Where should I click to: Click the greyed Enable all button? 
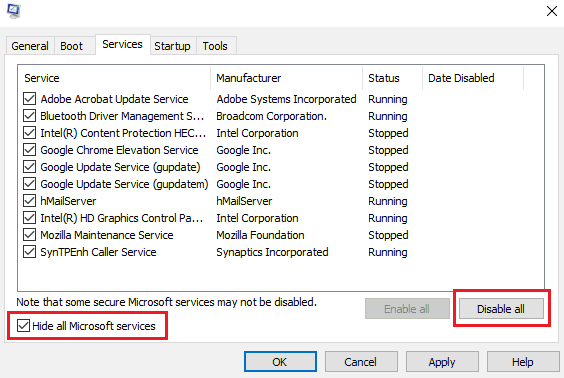tap(407, 309)
